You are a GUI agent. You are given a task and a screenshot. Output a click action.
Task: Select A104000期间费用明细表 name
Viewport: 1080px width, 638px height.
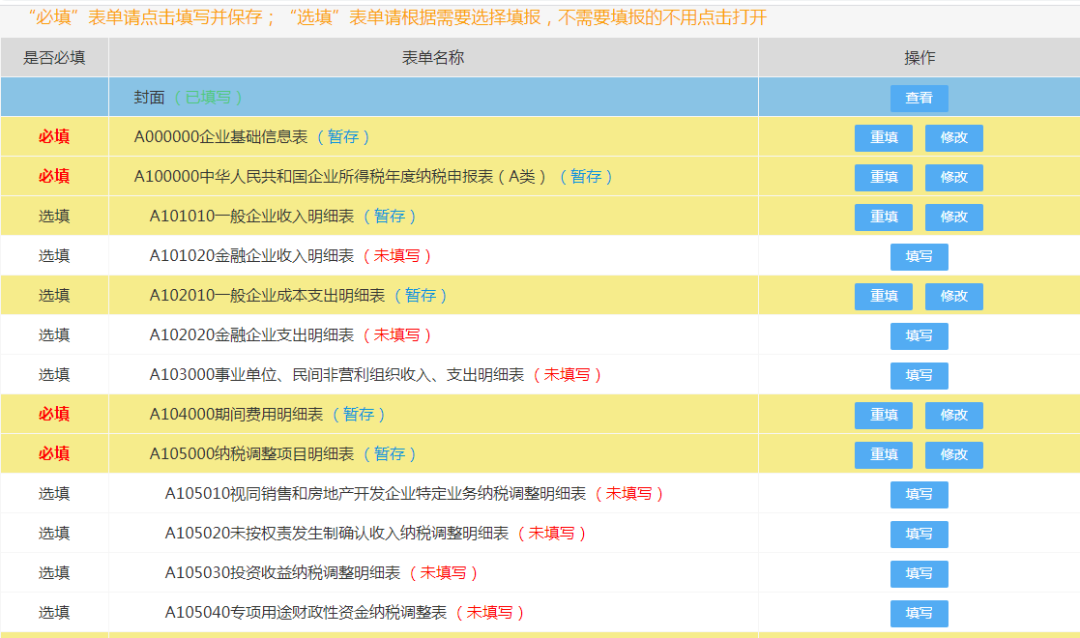click(x=236, y=414)
